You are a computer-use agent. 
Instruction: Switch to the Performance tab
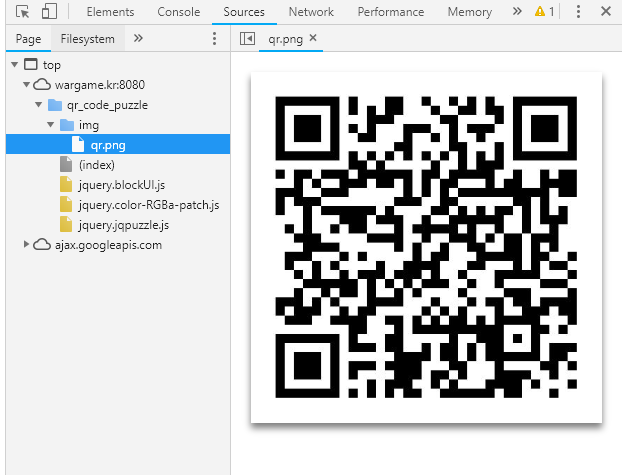coord(391,12)
